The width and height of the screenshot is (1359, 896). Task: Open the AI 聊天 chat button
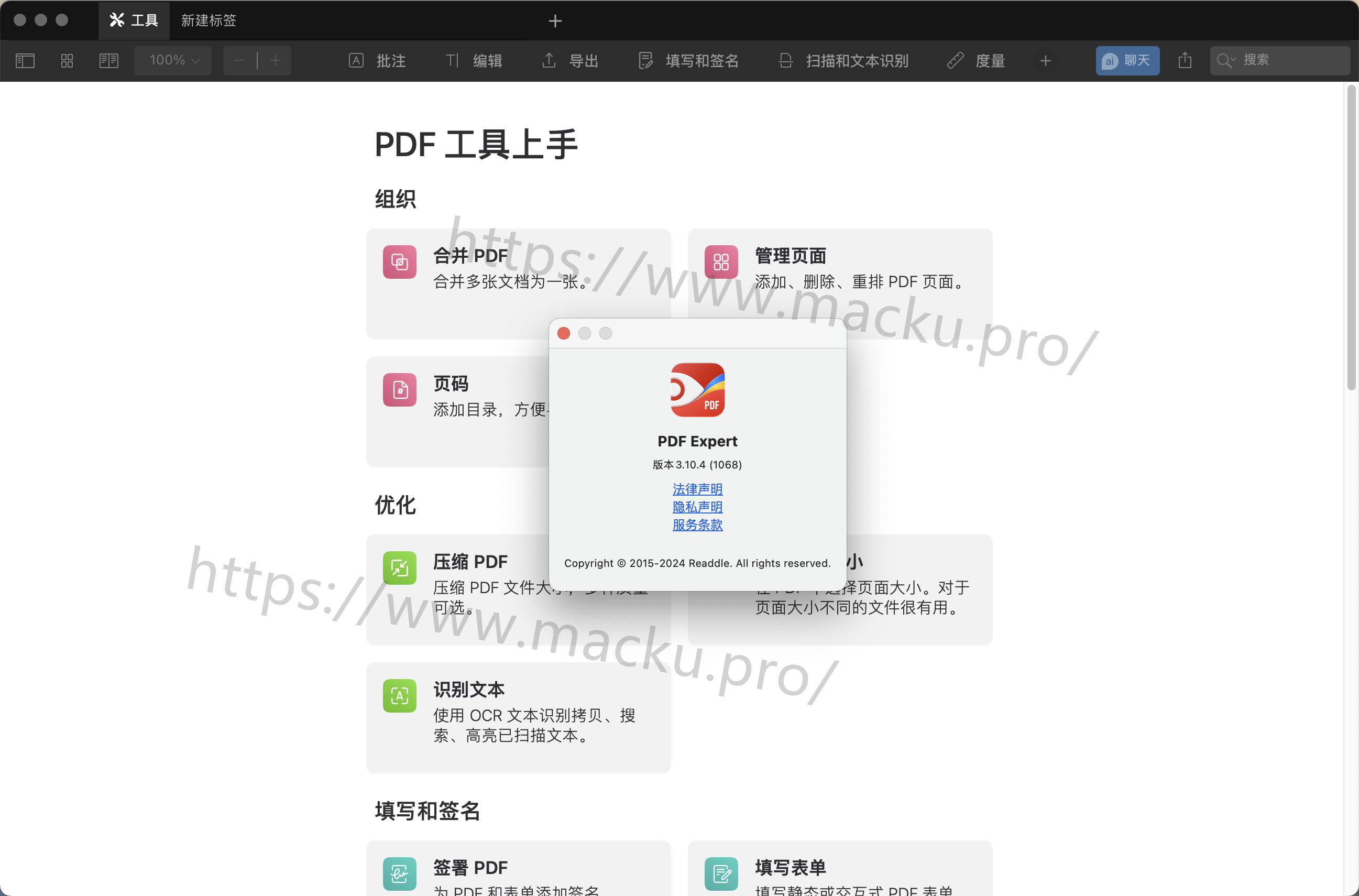1127,61
